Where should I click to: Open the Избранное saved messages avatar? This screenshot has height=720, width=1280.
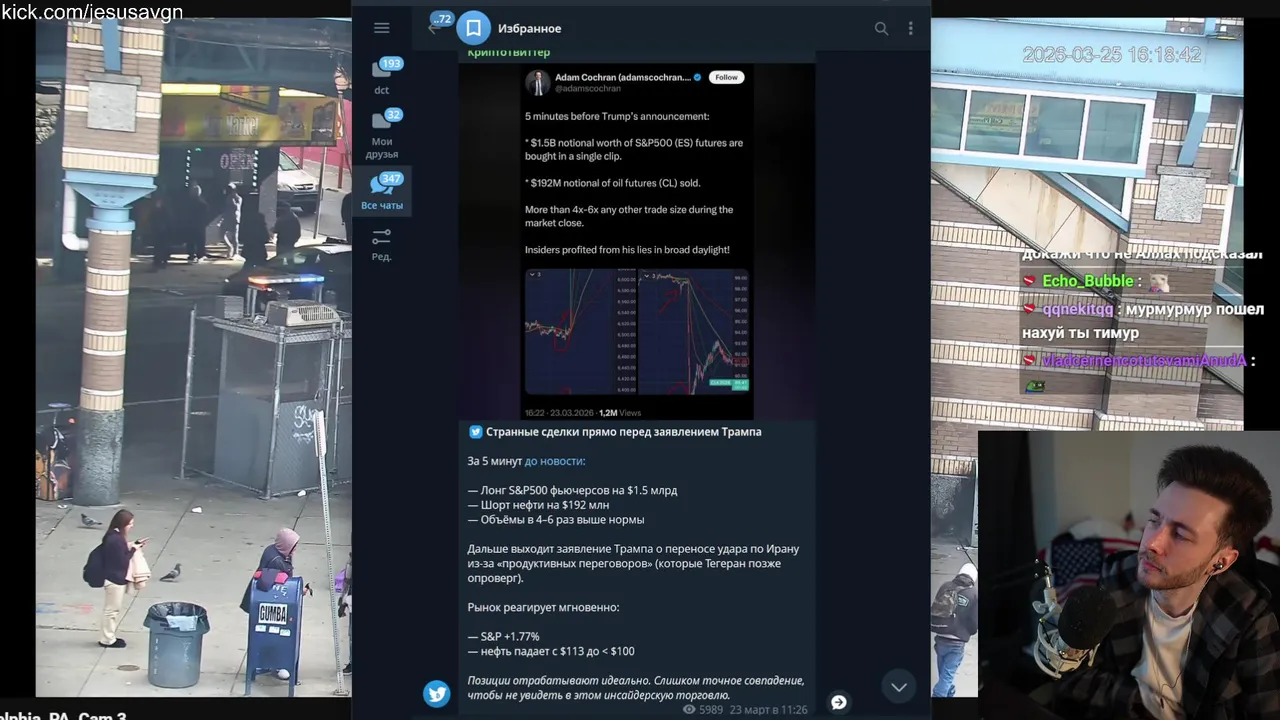(x=474, y=28)
